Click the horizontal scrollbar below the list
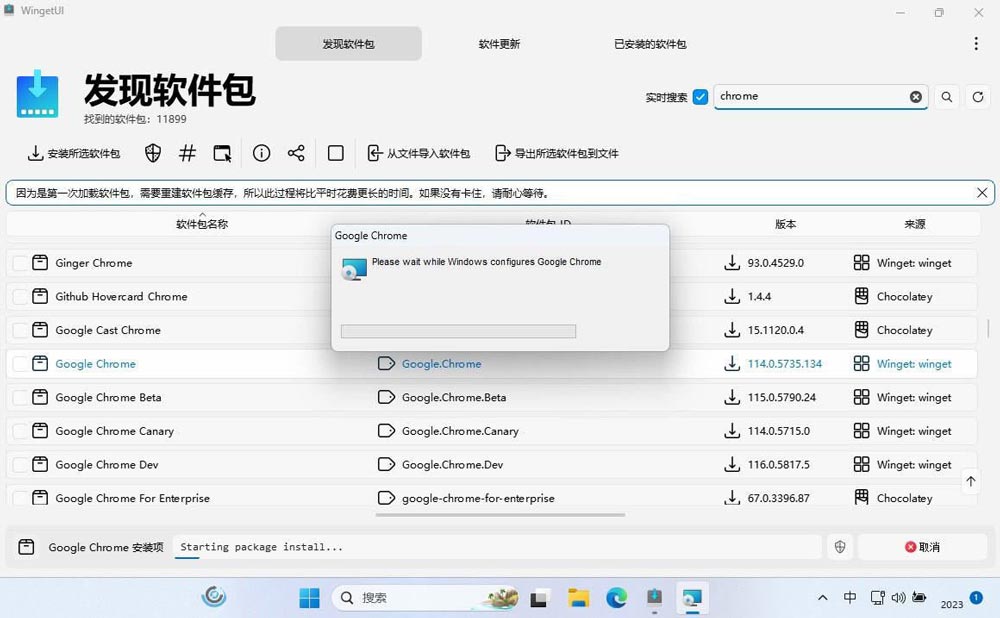 pyautogui.click(x=501, y=515)
